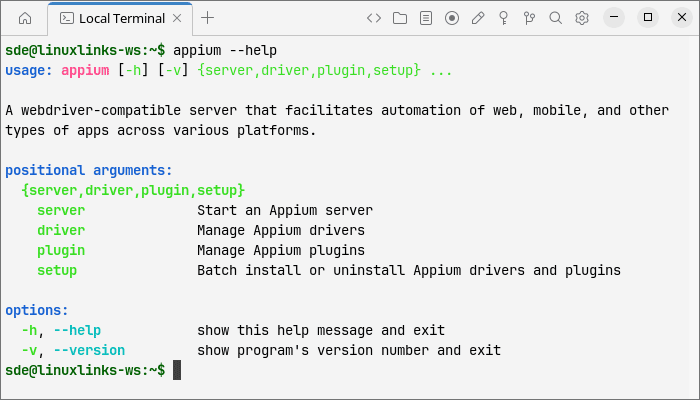Click 'show program's version number and exit'
Image resolution: width=700 pixels, height=400 pixels.
coord(349,350)
